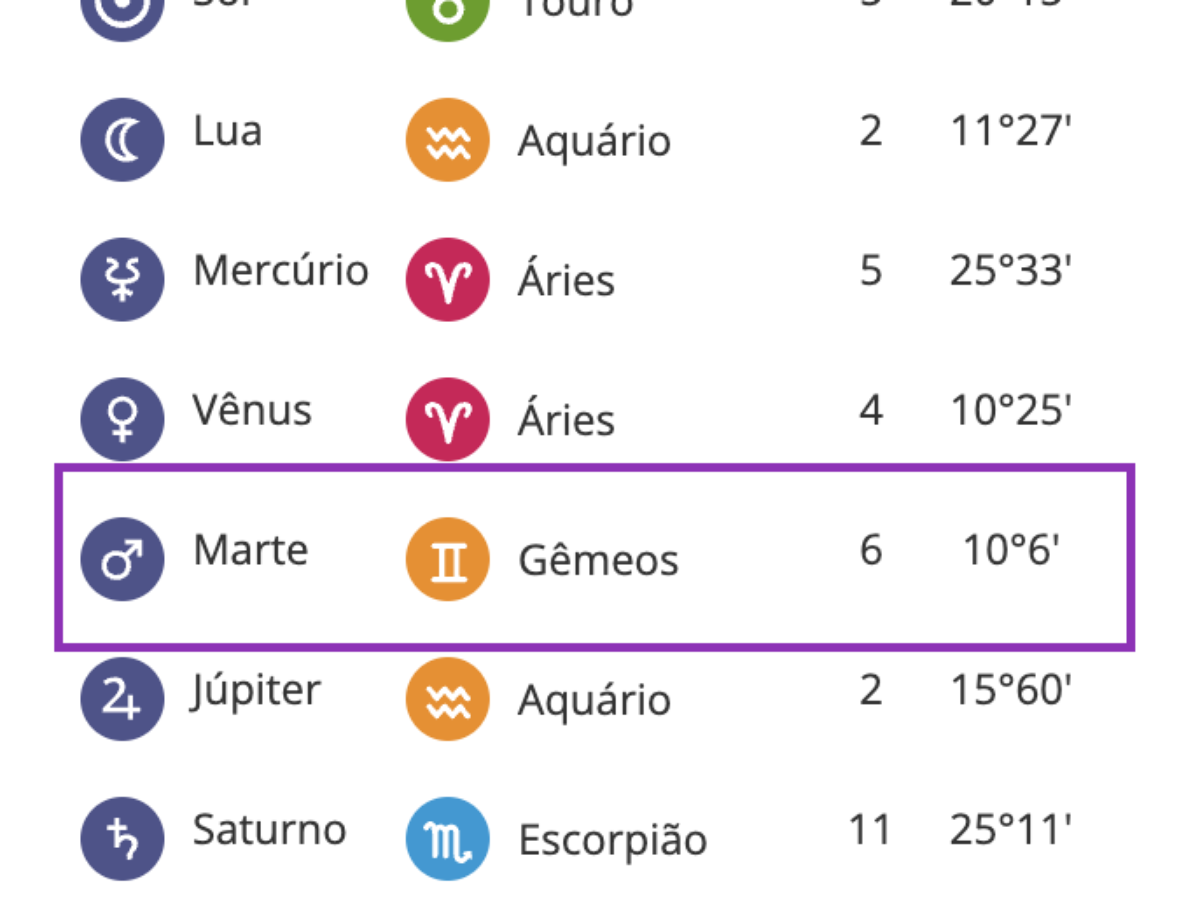Click the 25°33' degree value for Mercúrio
The image size is (1200, 900).
1011,271
